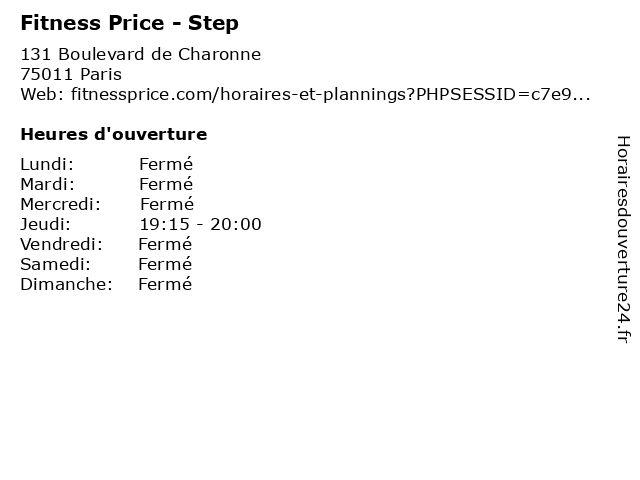Click the vertical "Horairesdouverture24.fr" watermark
Screen dimensions: 640x480
click(622, 239)
